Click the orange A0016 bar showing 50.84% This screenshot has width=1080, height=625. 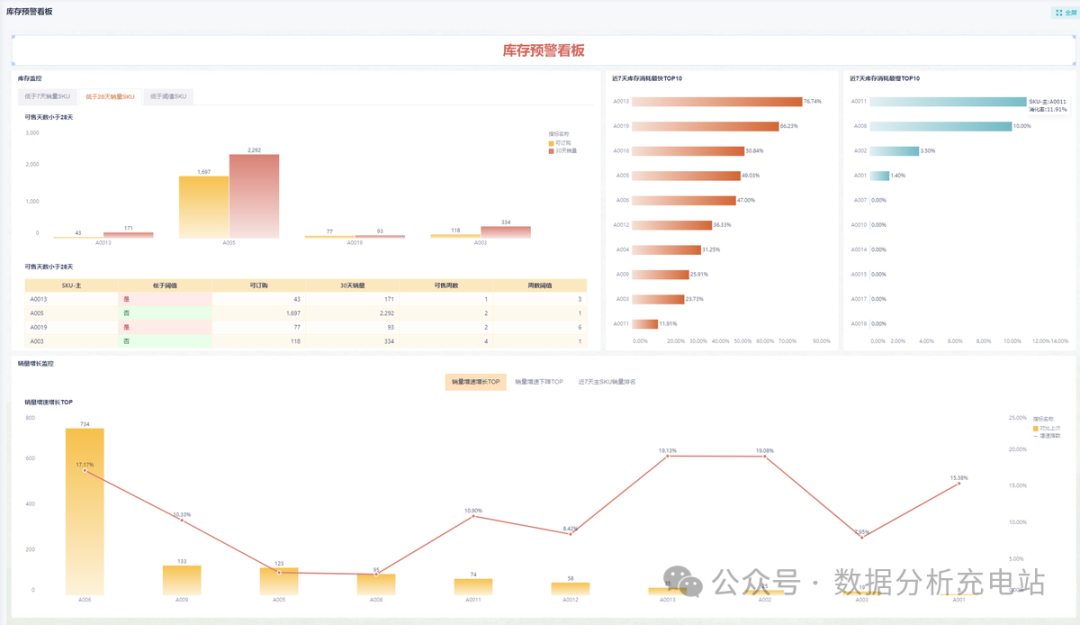pyautogui.click(x=688, y=151)
